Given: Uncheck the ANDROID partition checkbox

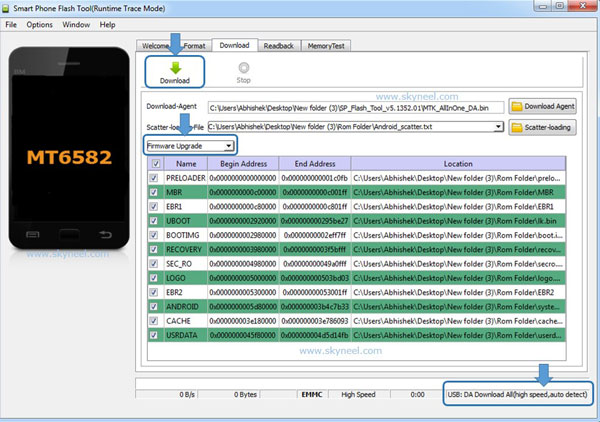Looking at the screenshot, I should [154, 307].
